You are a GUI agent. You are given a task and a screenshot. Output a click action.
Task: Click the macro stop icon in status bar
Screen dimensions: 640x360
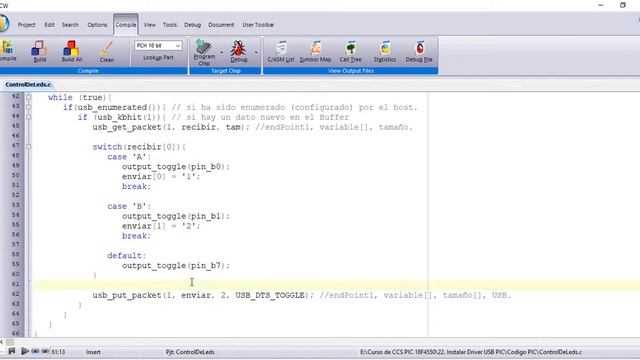(45, 351)
